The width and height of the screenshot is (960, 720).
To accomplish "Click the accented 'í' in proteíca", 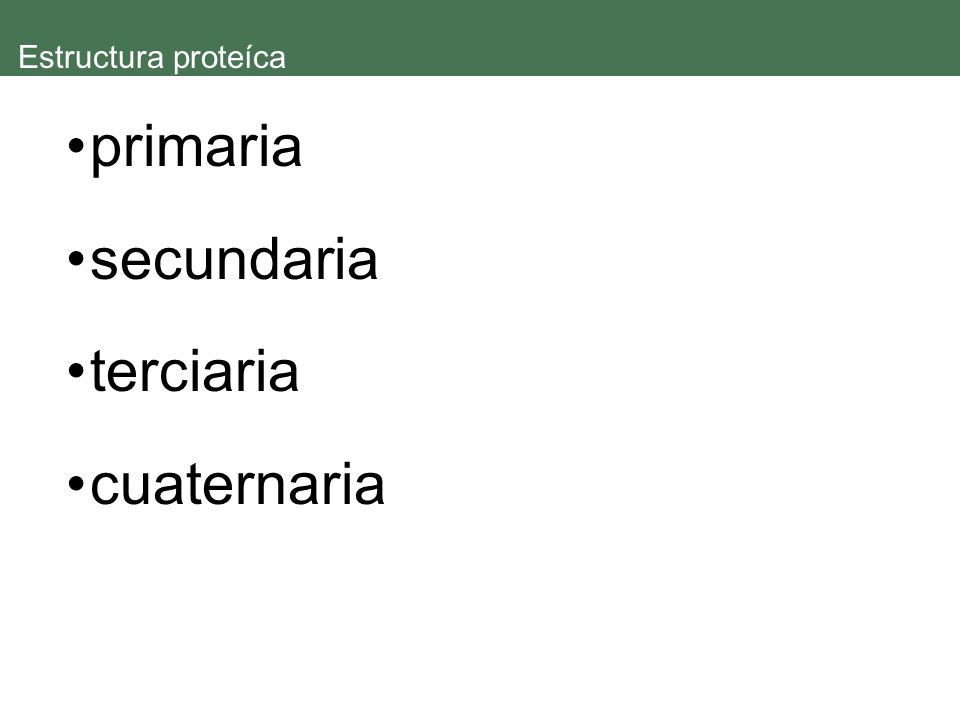I will pos(252,57).
